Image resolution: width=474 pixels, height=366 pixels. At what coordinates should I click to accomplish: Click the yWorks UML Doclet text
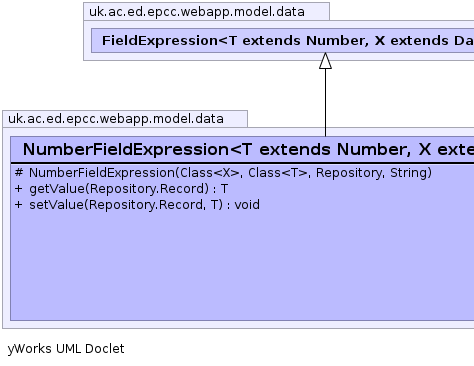[66, 349]
